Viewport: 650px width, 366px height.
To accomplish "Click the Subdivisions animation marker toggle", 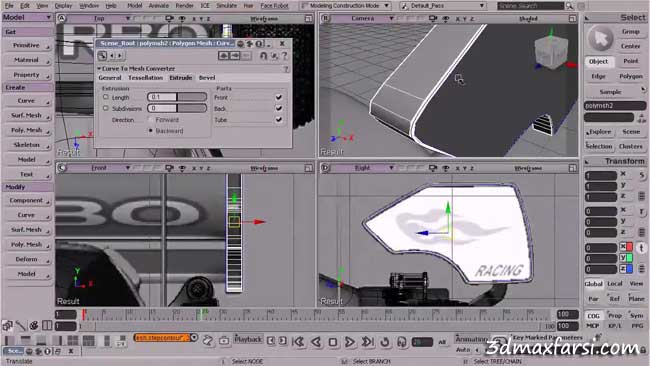I will pos(105,108).
